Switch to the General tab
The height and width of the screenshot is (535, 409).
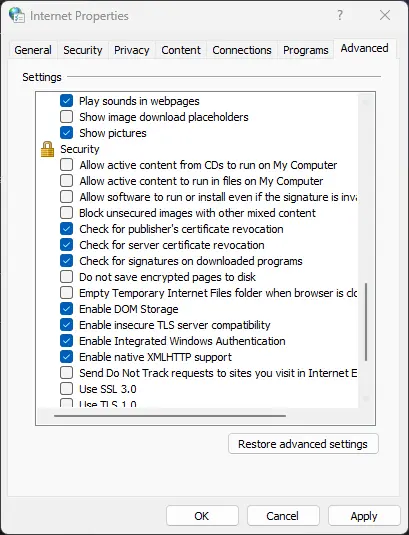coord(33,50)
